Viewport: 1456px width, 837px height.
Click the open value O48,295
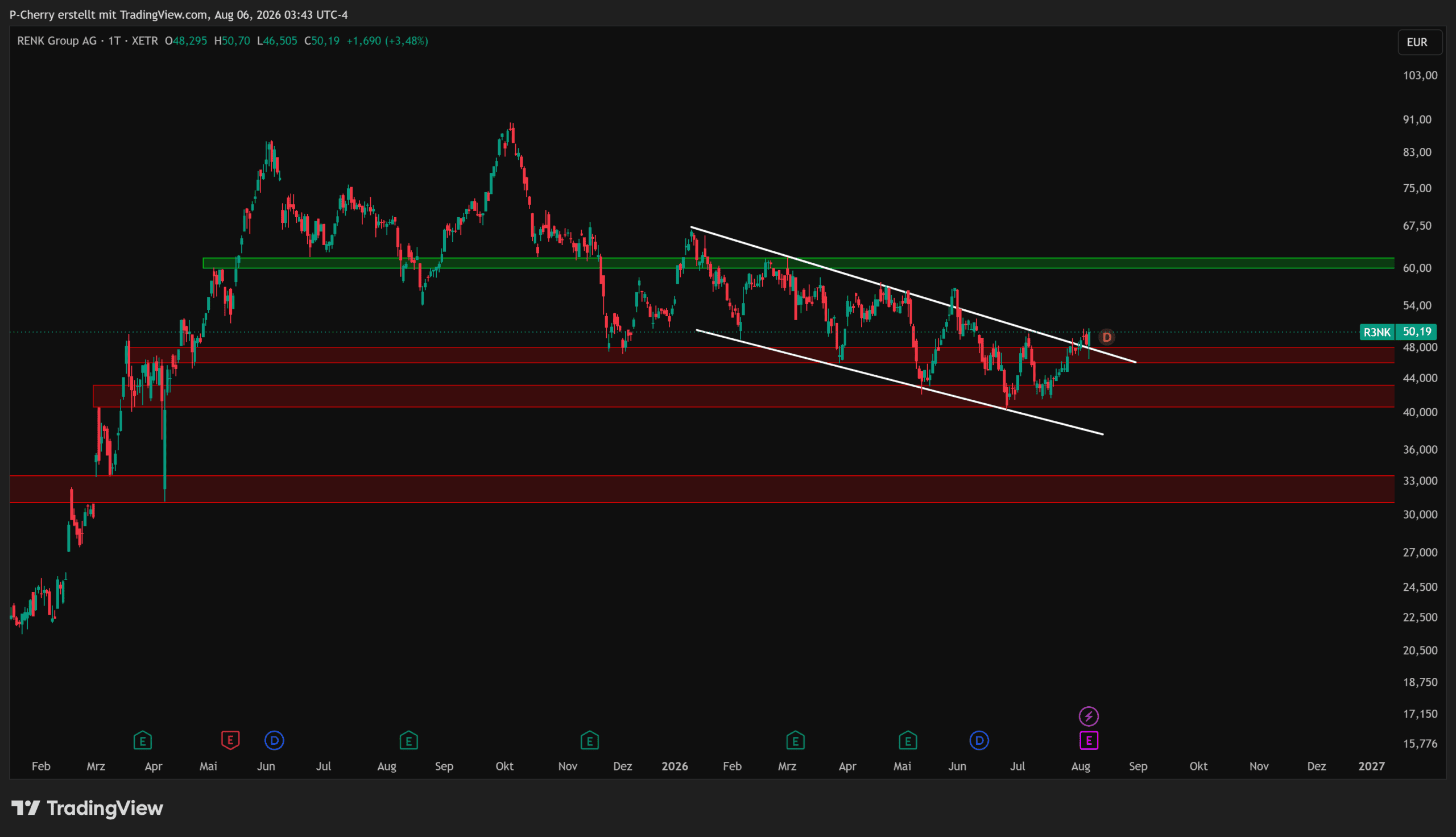click(185, 41)
